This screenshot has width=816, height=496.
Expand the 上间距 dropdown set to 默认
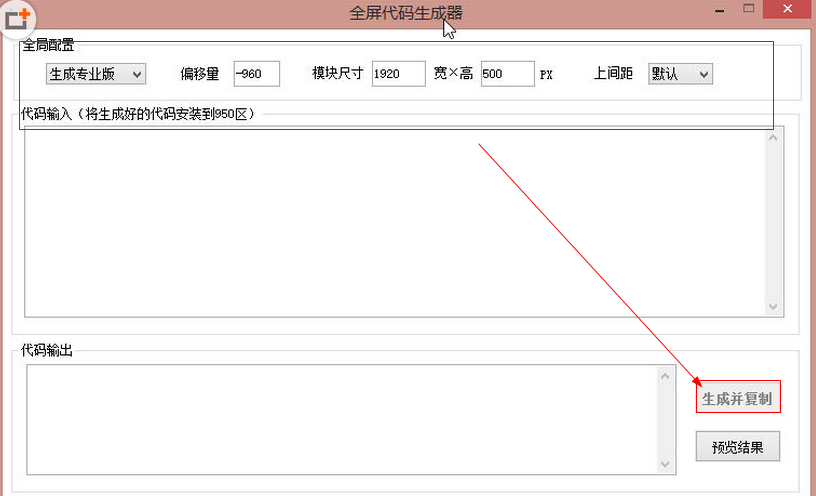tap(680, 74)
